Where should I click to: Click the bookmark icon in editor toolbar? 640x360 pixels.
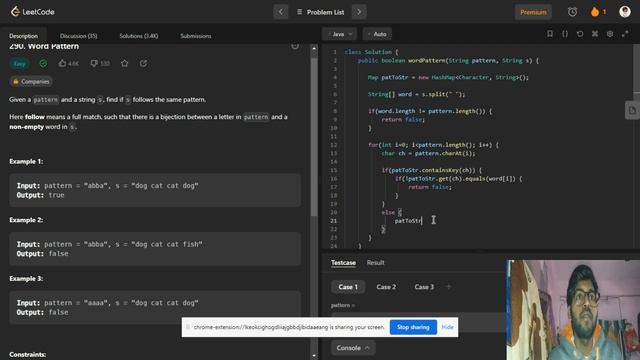(x=550, y=34)
